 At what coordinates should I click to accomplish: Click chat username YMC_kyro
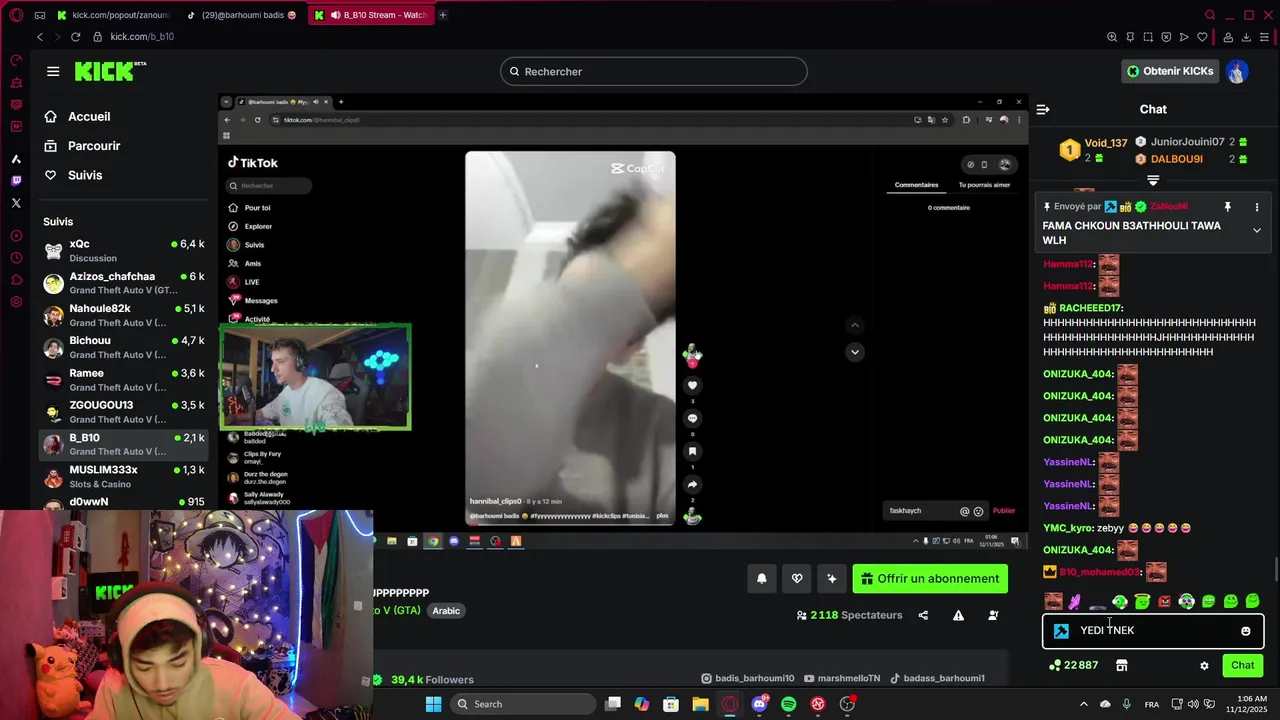tap(1068, 528)
